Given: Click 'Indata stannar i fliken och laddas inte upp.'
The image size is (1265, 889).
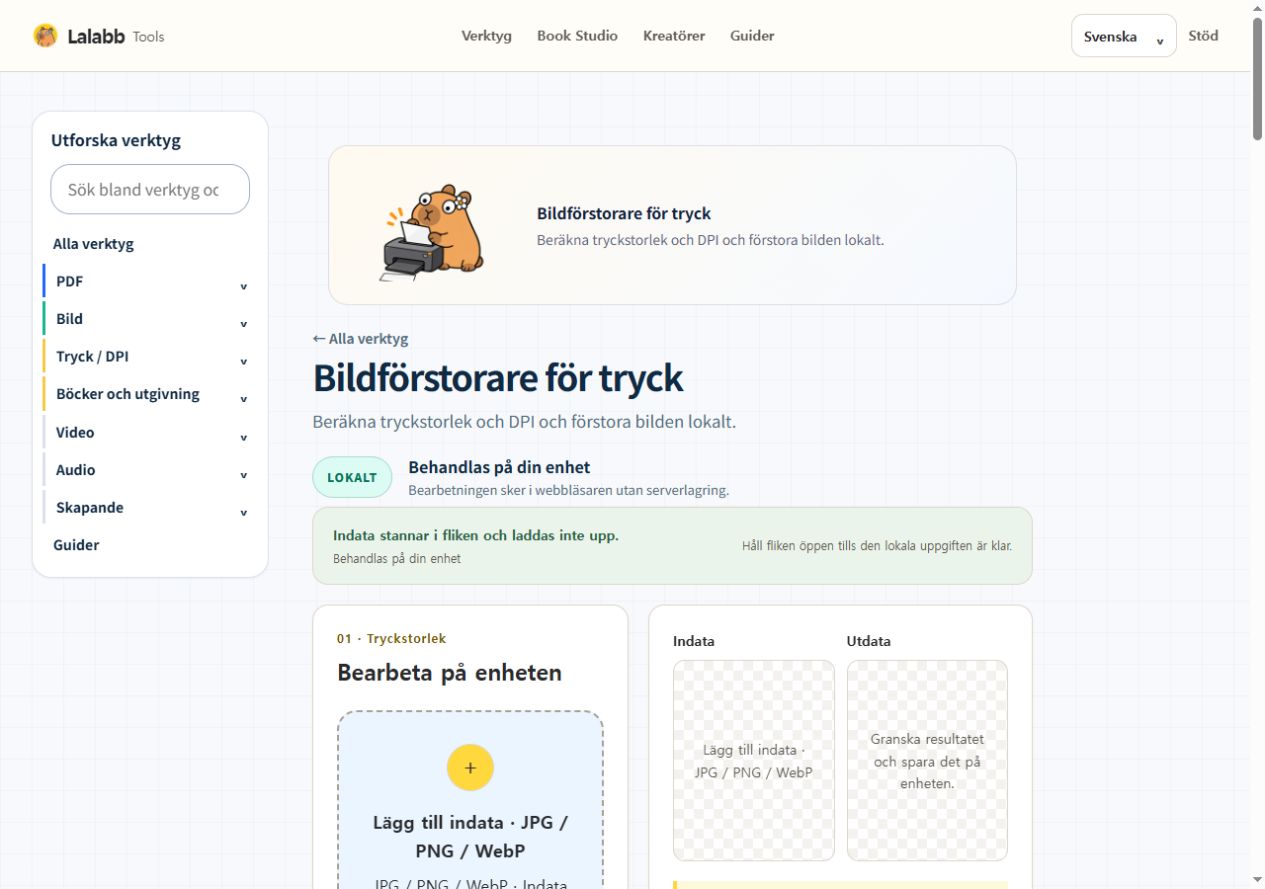Looking at the screenshot, I should click(x=476, y=535).
